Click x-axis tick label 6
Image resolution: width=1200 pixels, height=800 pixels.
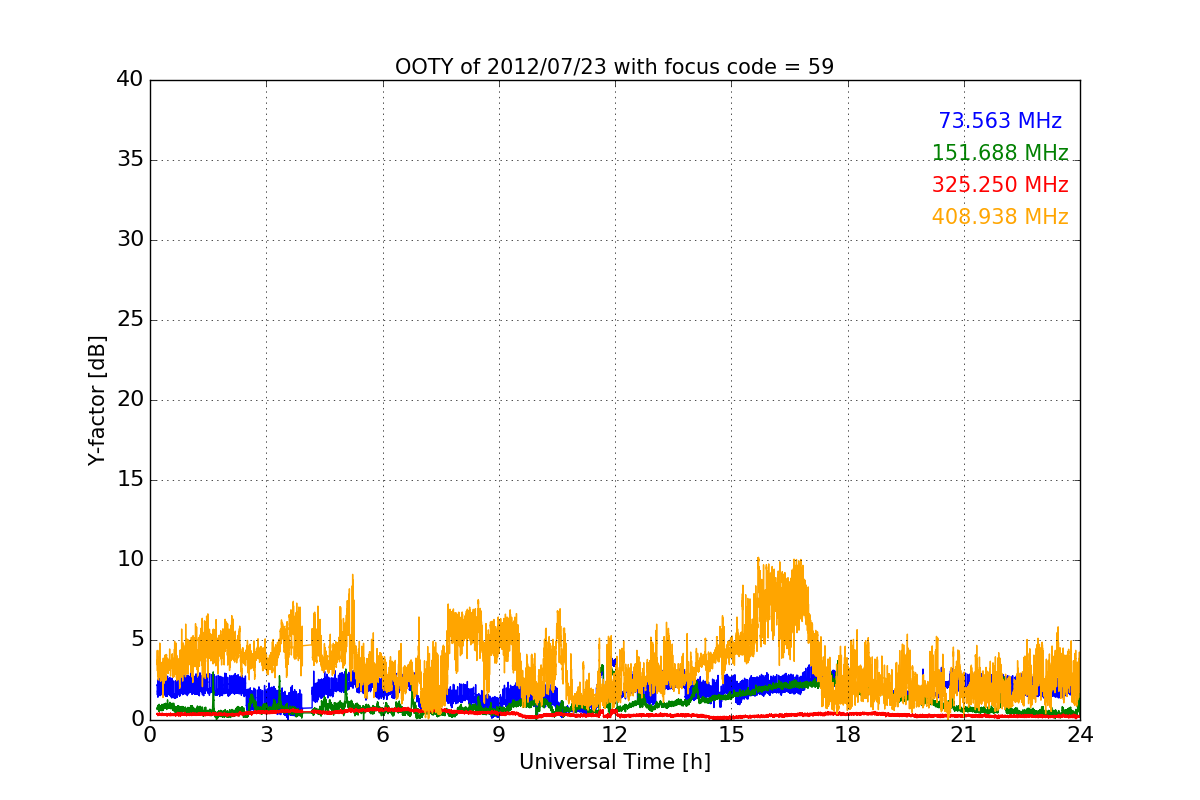pyautogui.click(x=382, y=734)
